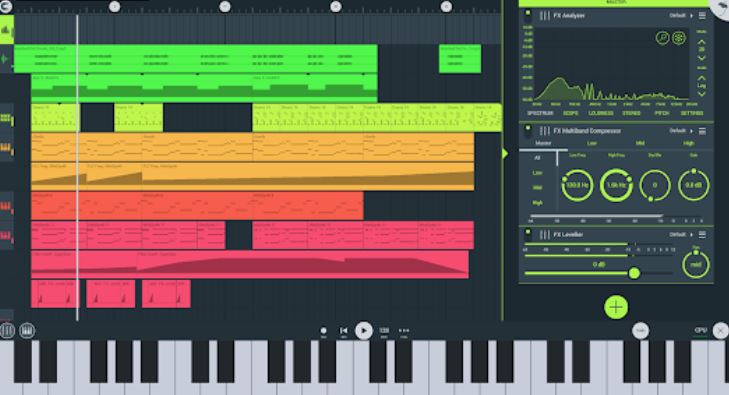729x395 pixels.
Task: Open the Multiband Compressor Default preset dropdown
Action: click(681, 131)
